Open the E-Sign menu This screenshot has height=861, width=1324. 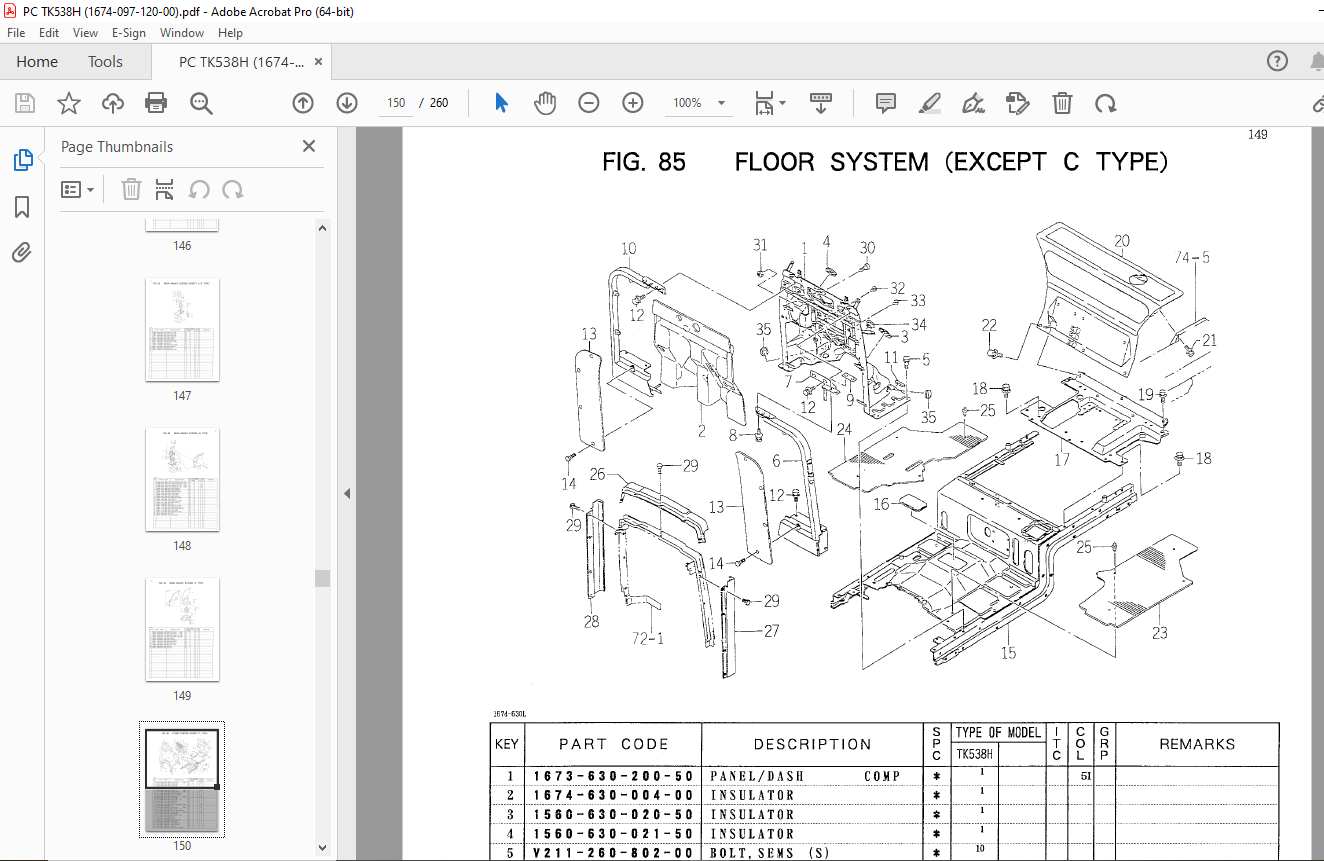pos(129,33)
